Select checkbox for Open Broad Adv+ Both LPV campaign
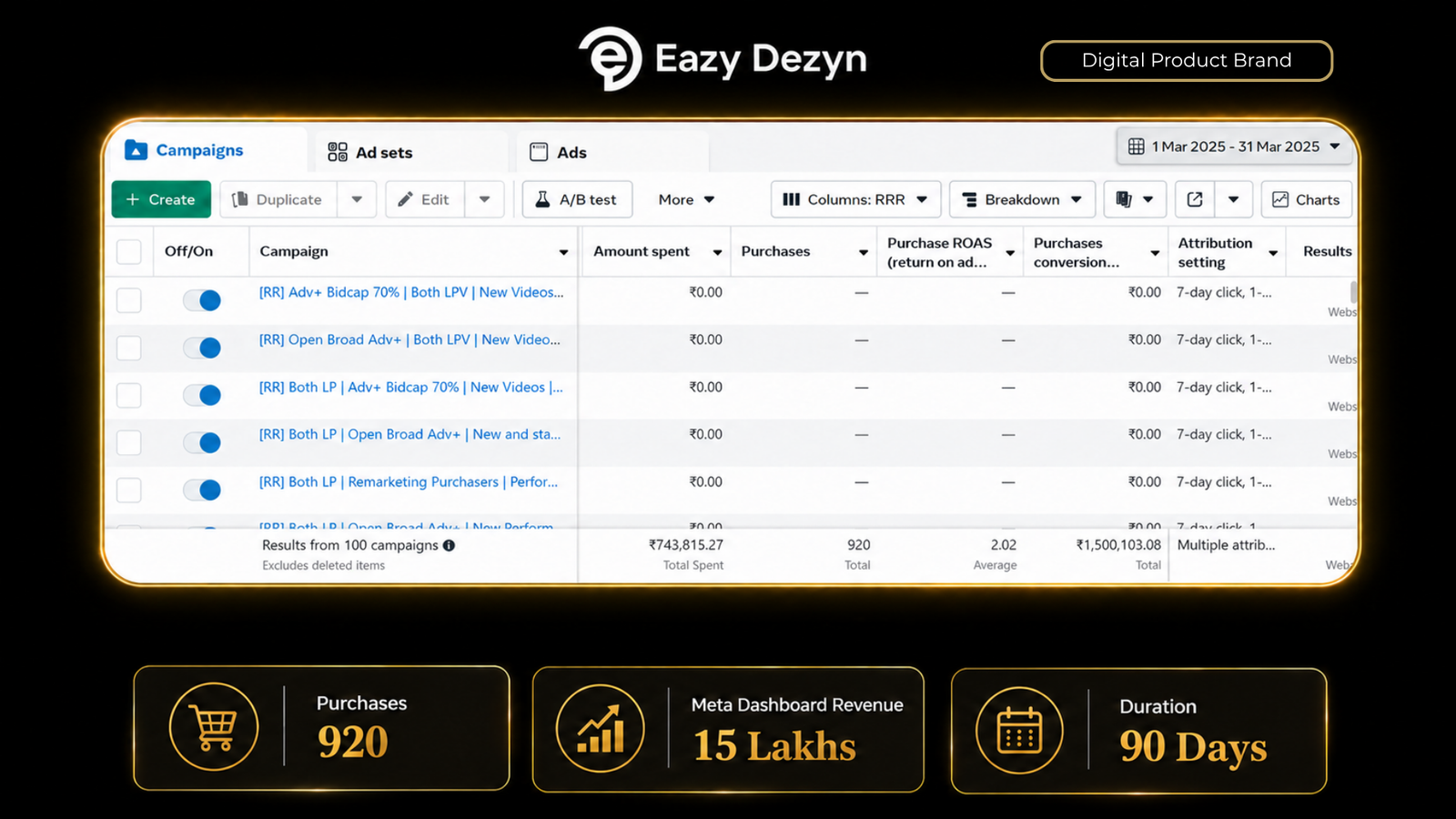The width and height of the screenshot is (1456, 819). [129, 348]
